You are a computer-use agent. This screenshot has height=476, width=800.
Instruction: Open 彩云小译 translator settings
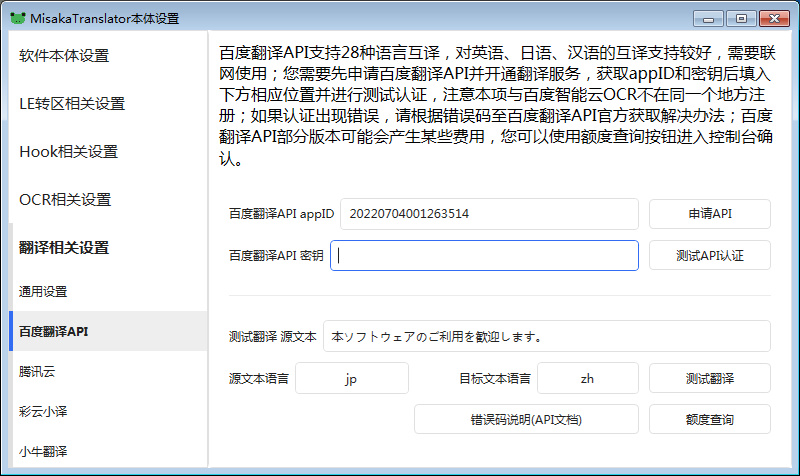pyautogui.click(x=43, y=411)
